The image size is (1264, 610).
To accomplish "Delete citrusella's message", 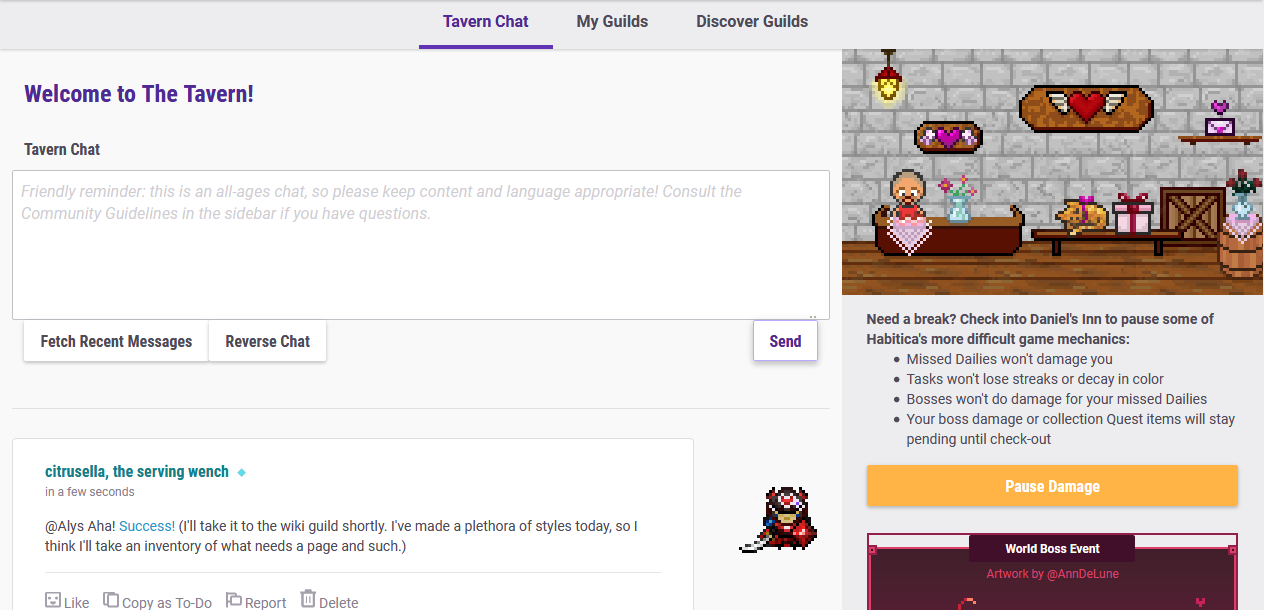I will pyautogui.click(x=329, y=601).
